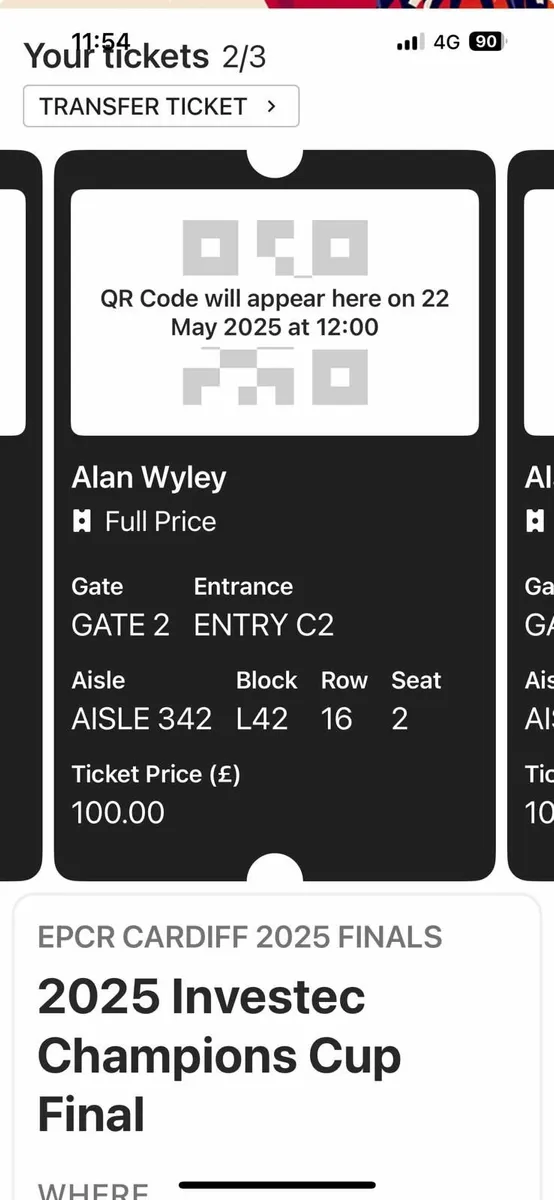
Task: Tap the 4G network indicator
Action: 446,42
